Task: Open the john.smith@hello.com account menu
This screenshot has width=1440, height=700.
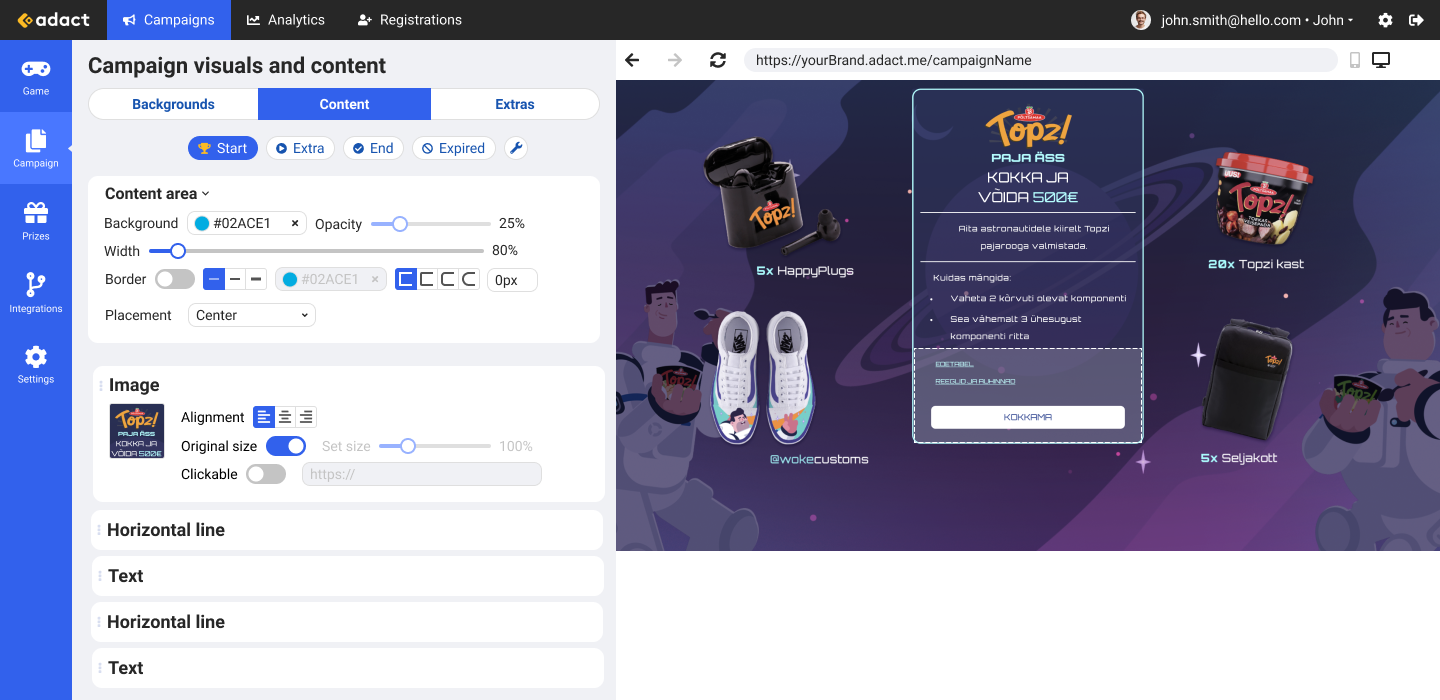Action: [1257, 20]
